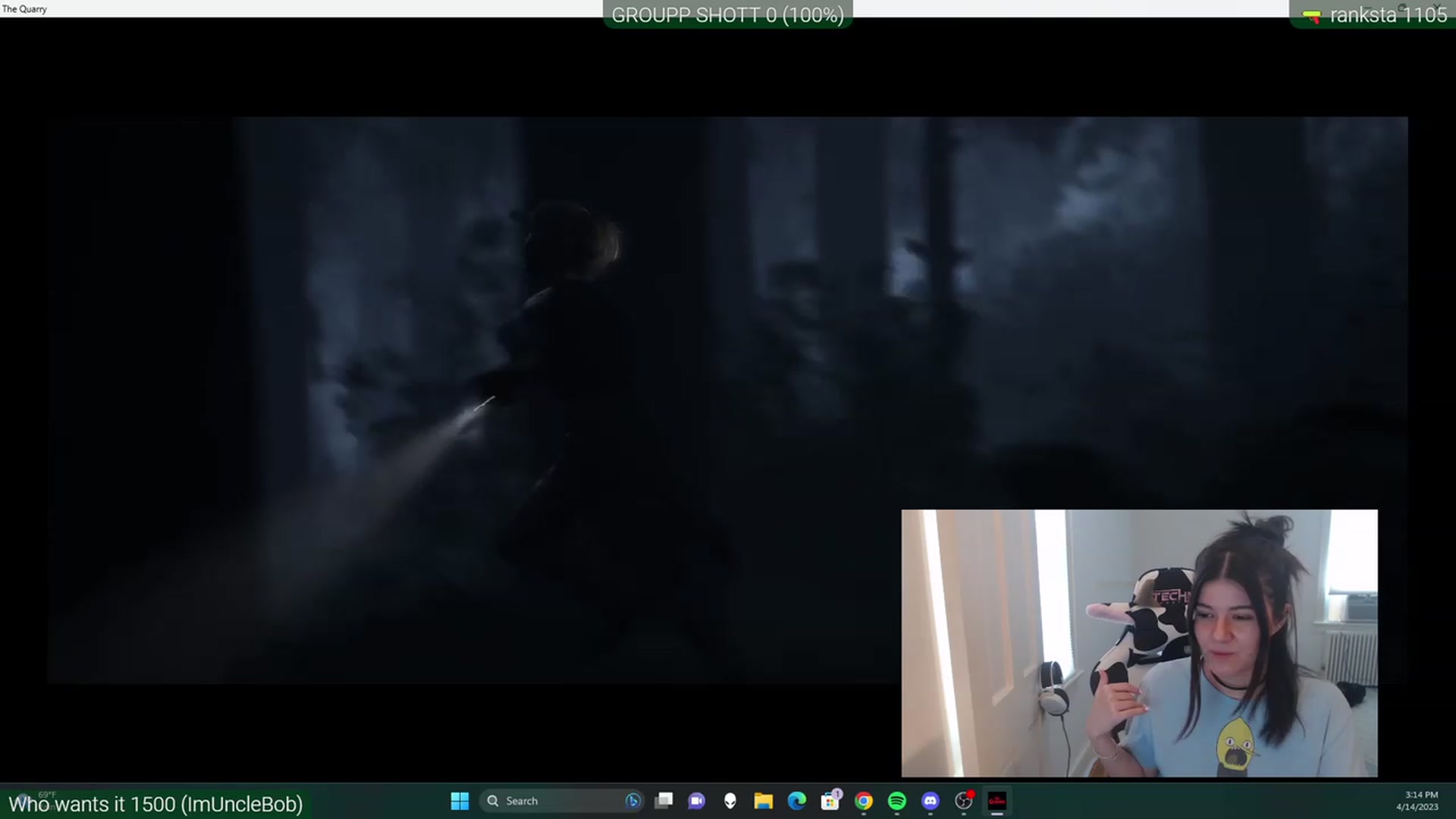Screen dimensions: 1456x819
Task: Click The Quarry window title text
Action: click(24, 9)
